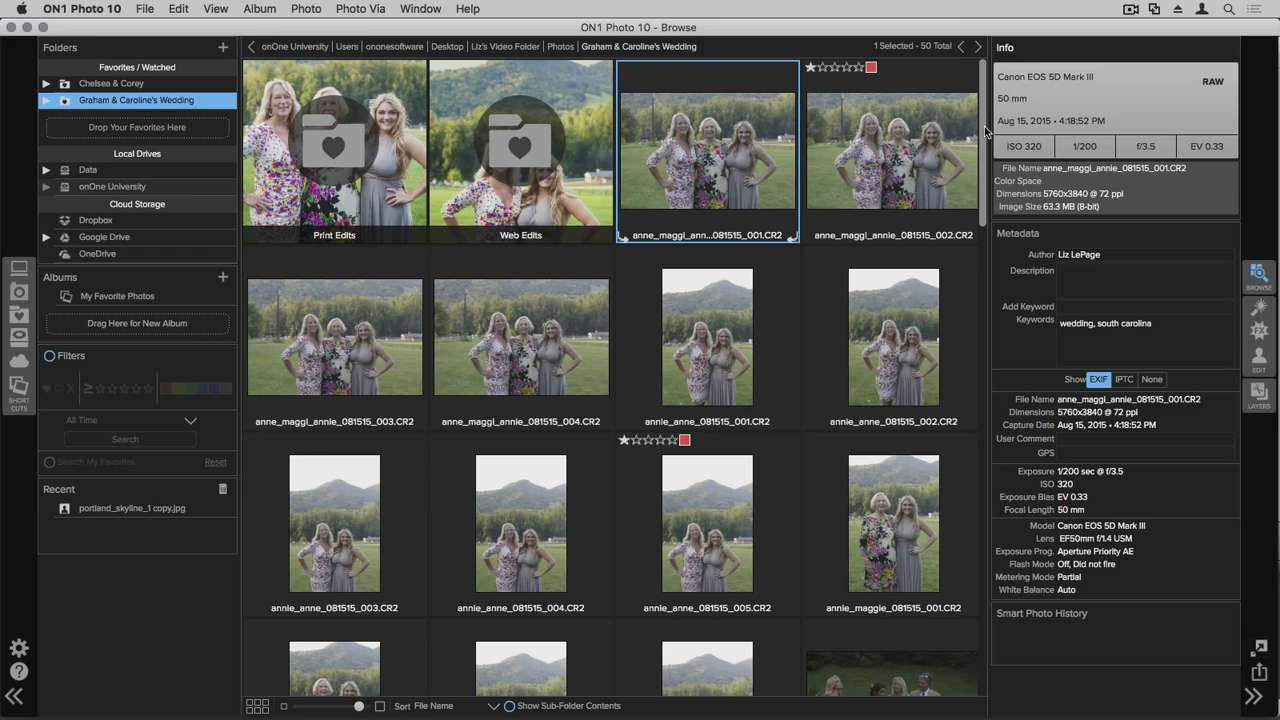Toggle the heart like filter

click(47, 388)
